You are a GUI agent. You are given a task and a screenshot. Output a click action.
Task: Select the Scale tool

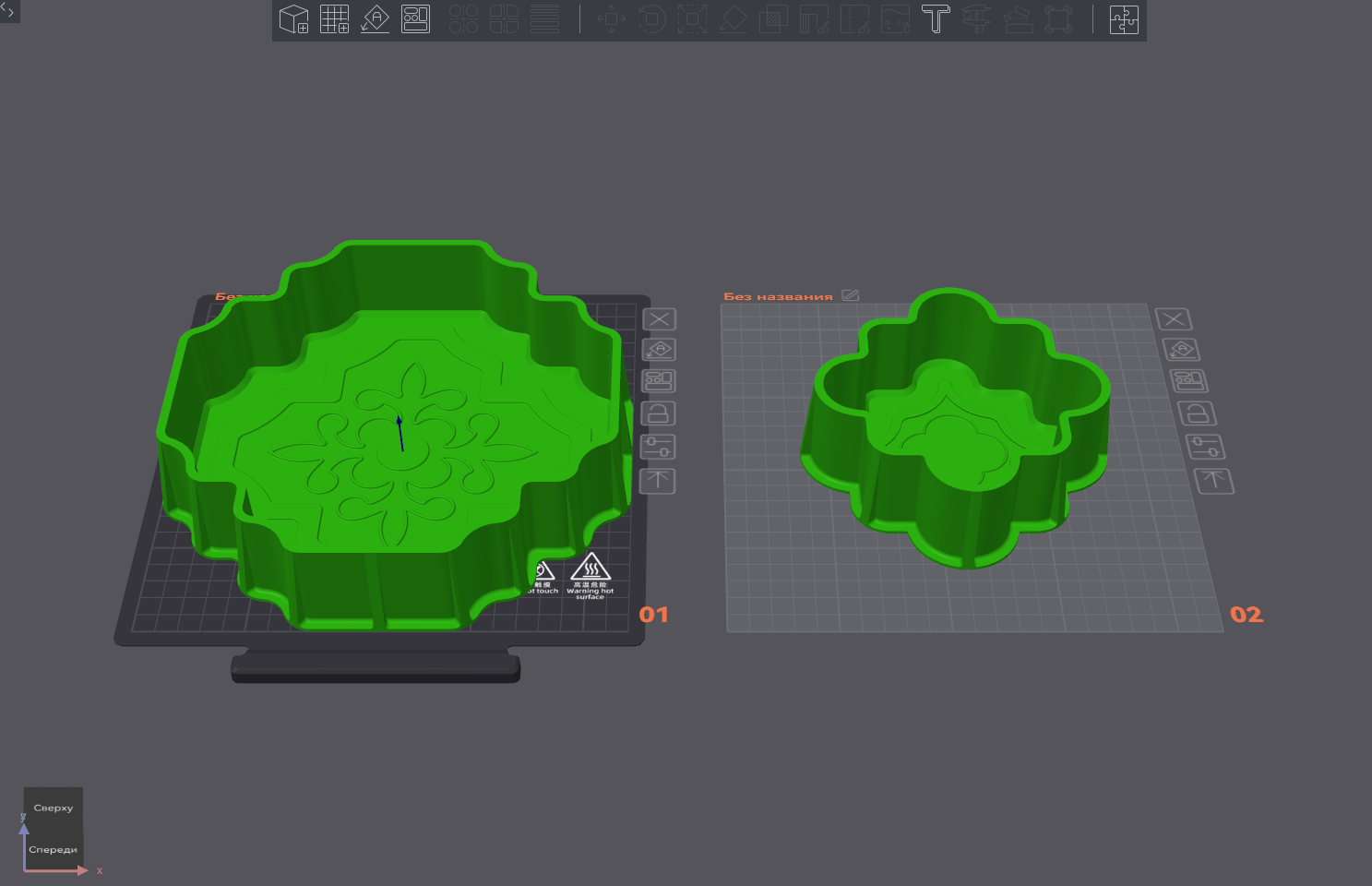[x=692, y=19]
